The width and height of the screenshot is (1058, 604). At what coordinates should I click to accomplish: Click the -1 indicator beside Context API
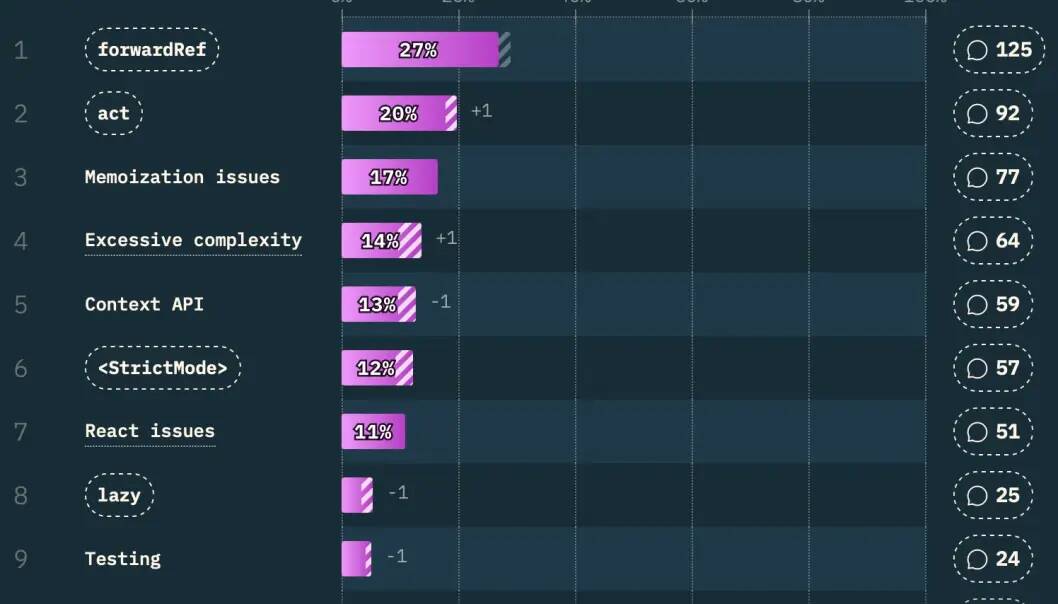440,302
